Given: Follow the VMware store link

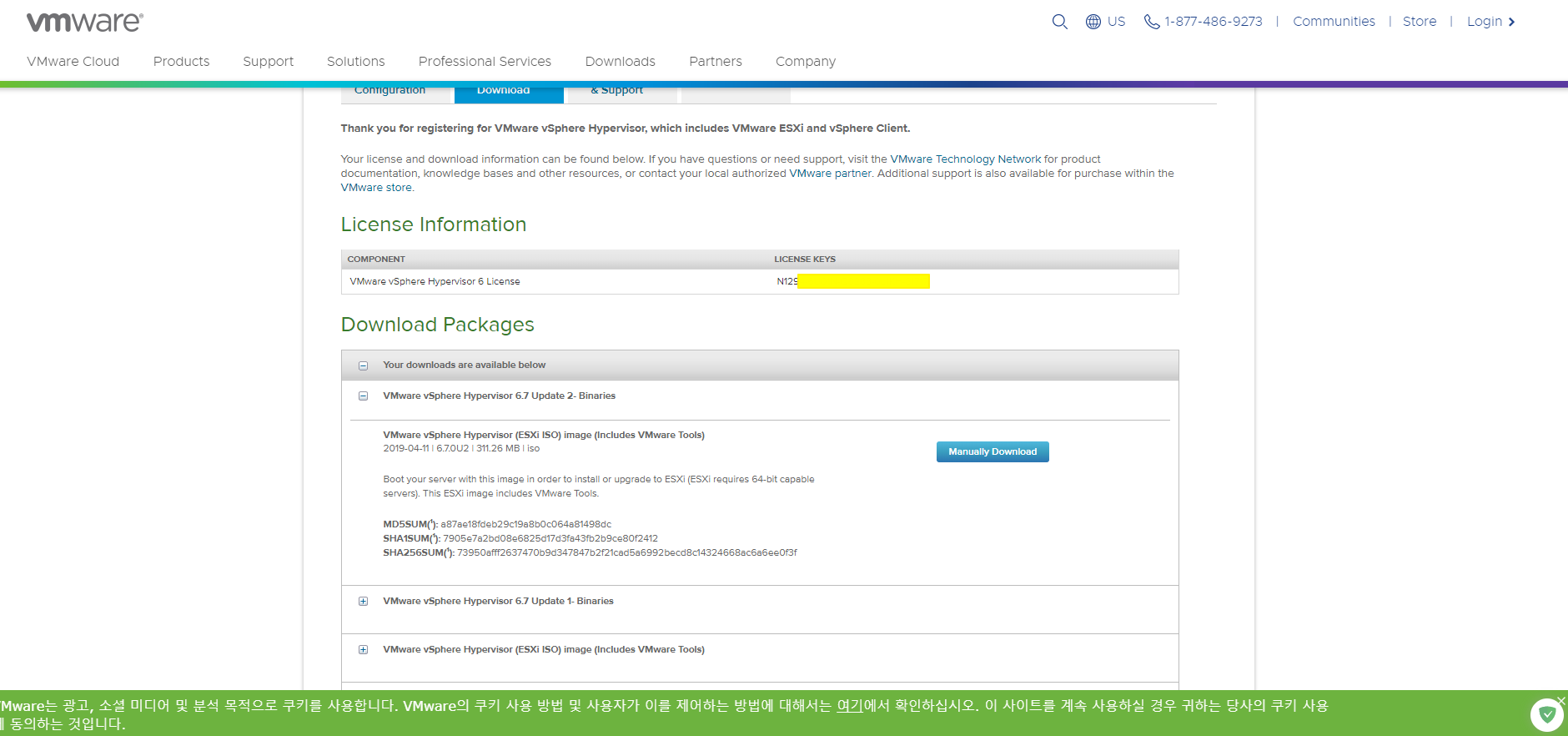Looking at the screenshot, I should coord(376,188).
